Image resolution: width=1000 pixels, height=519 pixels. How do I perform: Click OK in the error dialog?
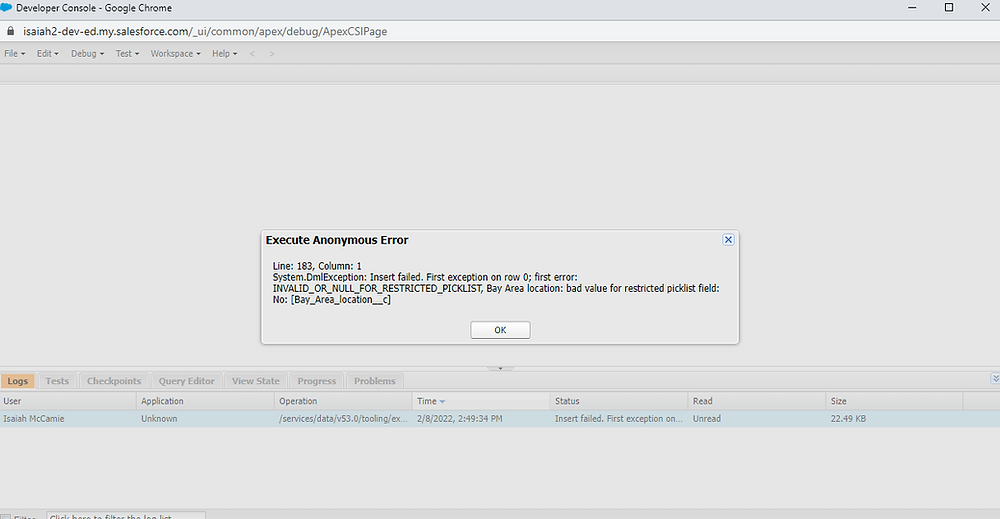pos(500,330)
